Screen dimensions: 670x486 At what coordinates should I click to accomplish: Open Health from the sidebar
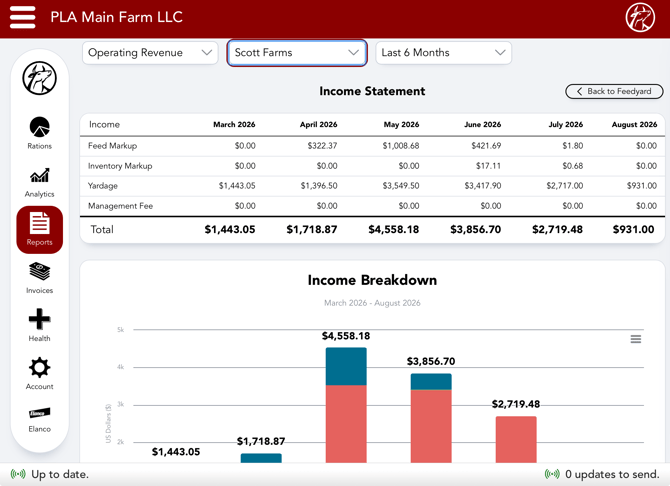pos(39,325)
